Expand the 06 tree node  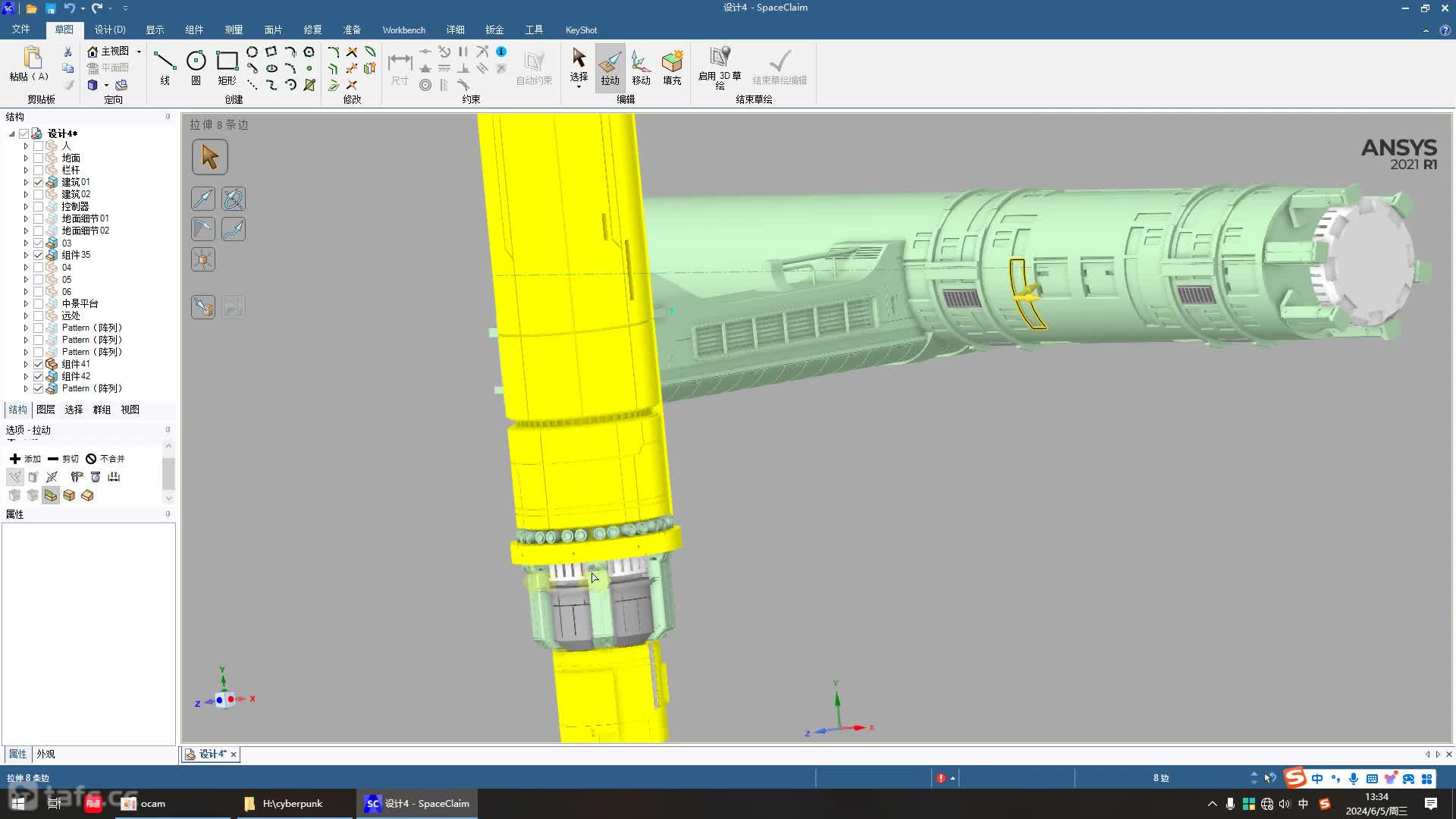pos(26,291)
